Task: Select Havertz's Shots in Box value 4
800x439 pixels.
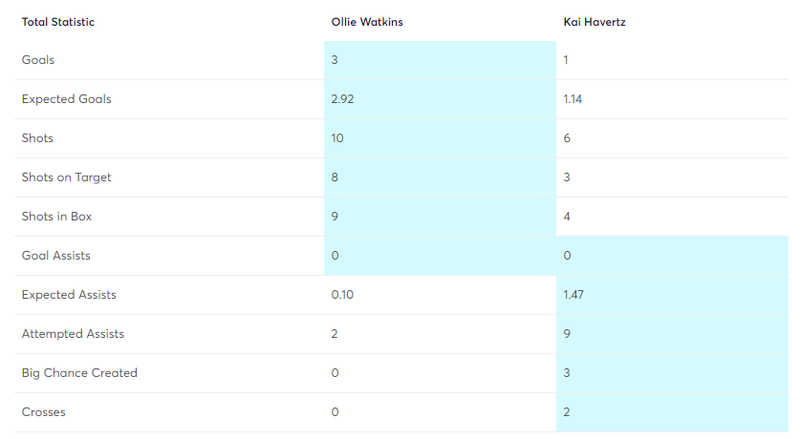Action: [567, 216]
